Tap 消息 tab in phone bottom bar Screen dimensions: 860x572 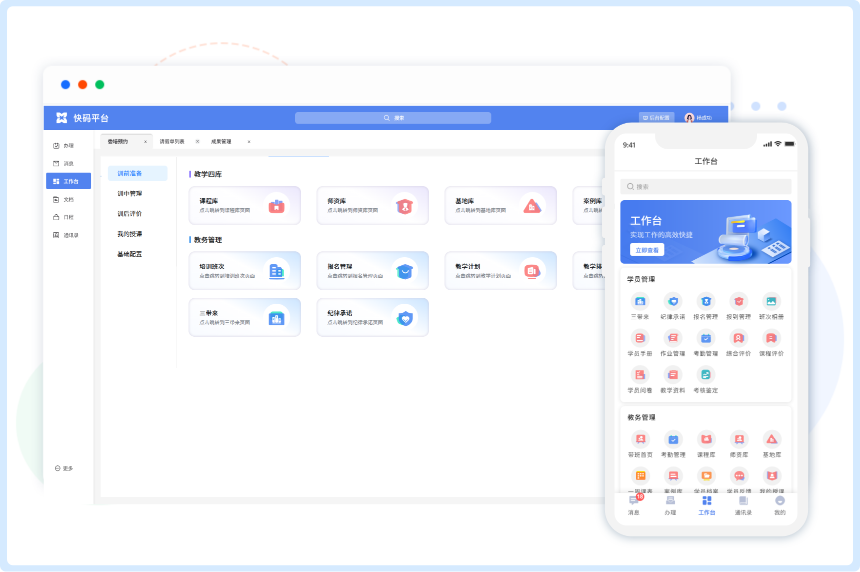coord(634,505)
